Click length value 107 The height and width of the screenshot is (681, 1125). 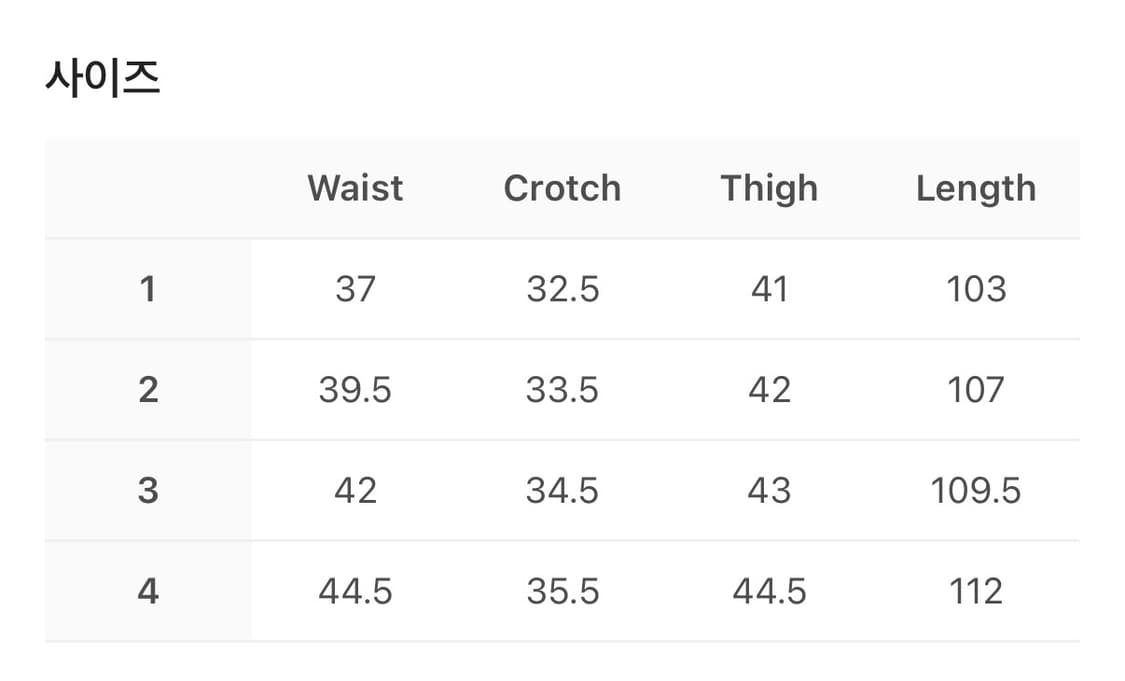pyautogui.click(x=976, y=390)
